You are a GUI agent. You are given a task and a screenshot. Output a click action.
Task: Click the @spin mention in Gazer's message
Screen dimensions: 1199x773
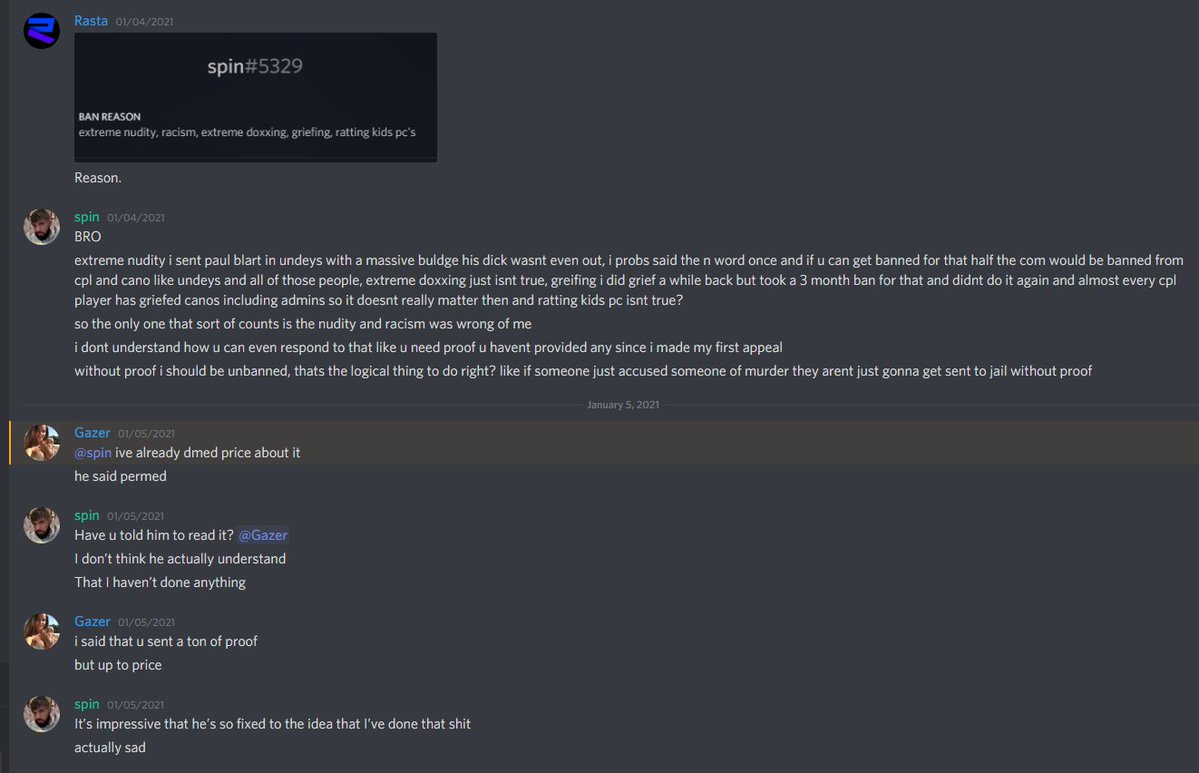pos(93,453)
